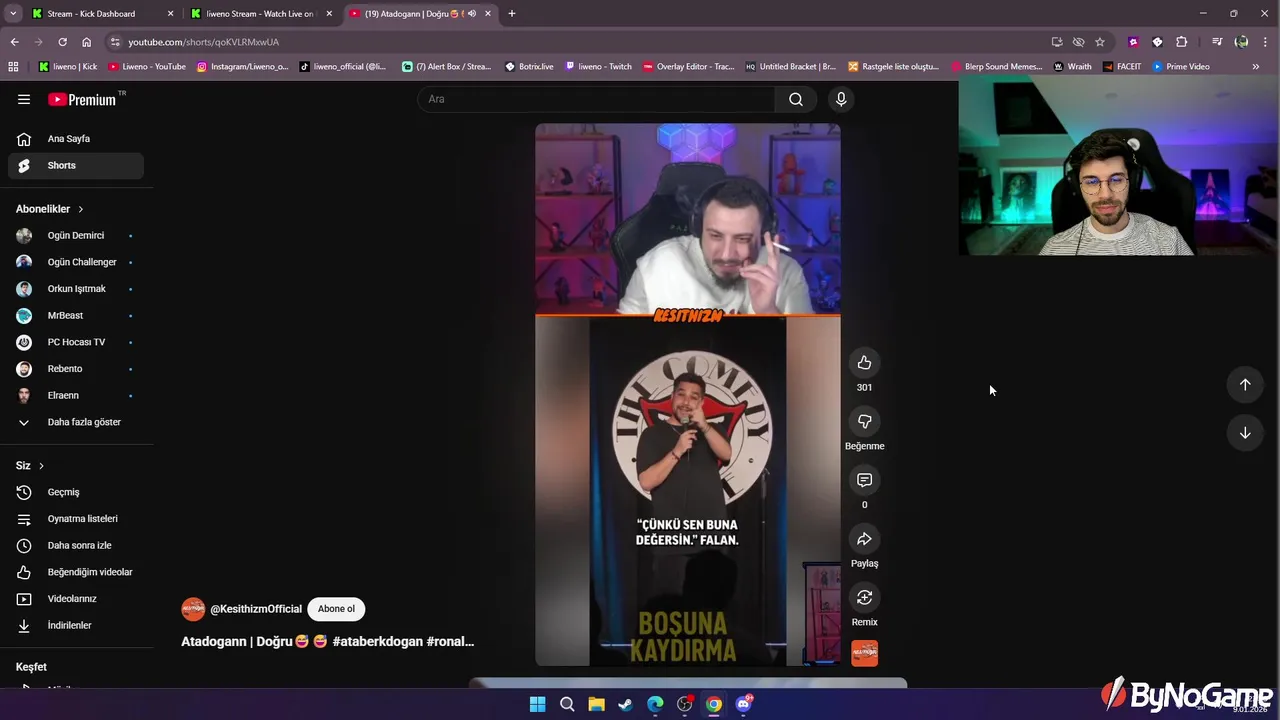Open Rebento channel subscription
1280x720 pixels.
click(x=76, y=369)
